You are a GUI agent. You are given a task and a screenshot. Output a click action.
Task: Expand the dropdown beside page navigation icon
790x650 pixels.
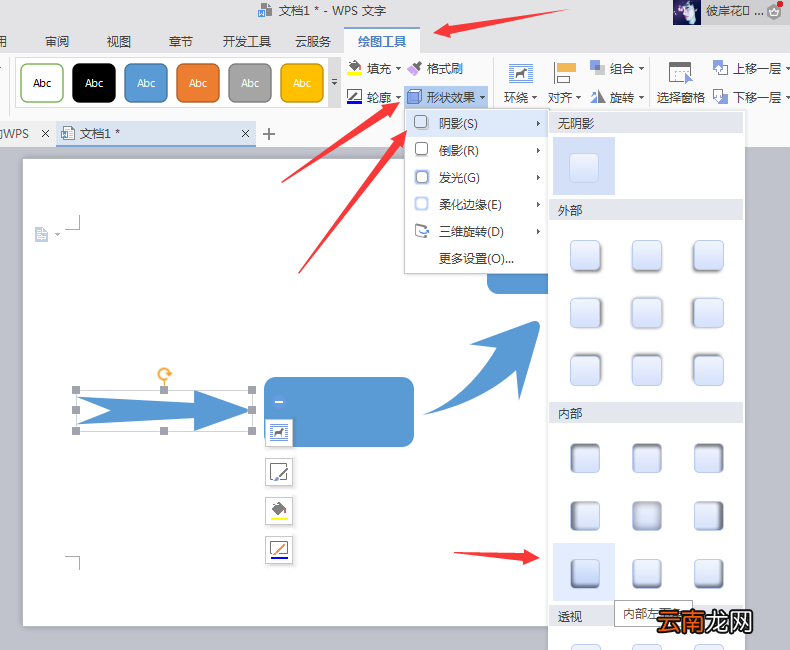57,234
